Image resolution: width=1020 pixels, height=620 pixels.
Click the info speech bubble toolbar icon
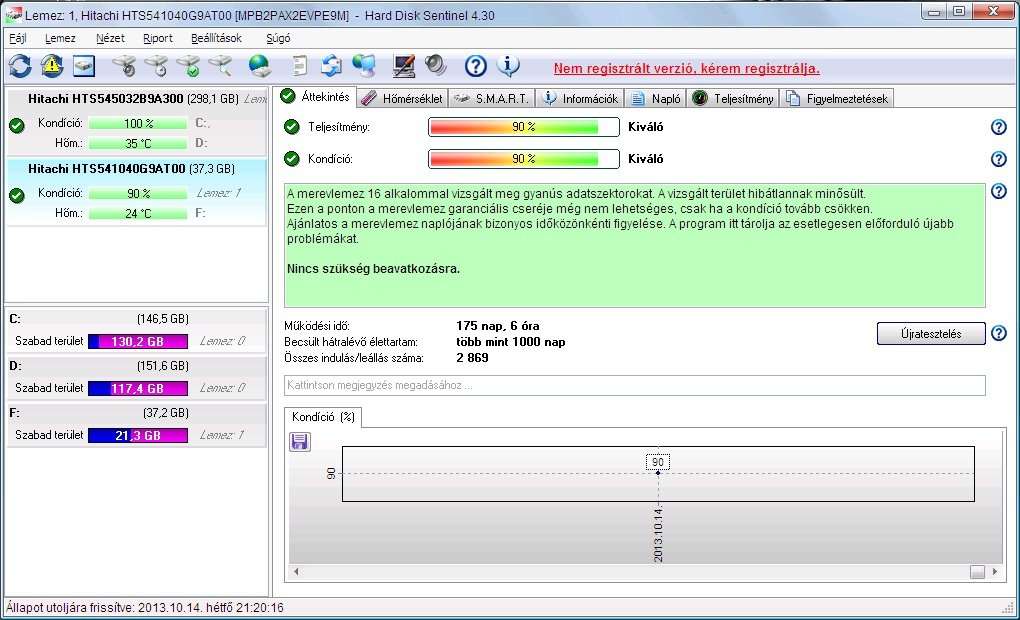(x=508, y=66)
